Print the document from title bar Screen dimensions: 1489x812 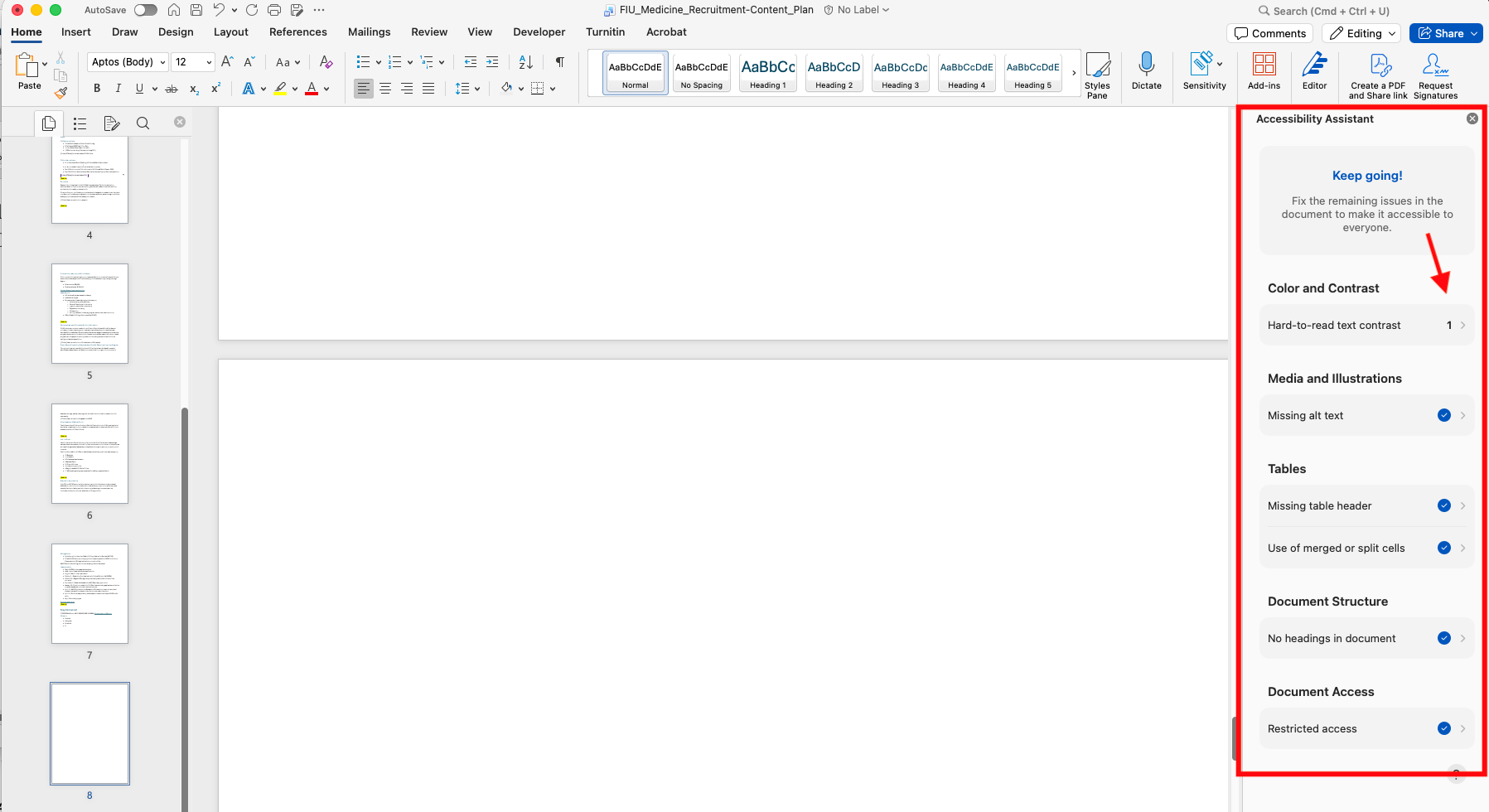[x=274, y=10]
